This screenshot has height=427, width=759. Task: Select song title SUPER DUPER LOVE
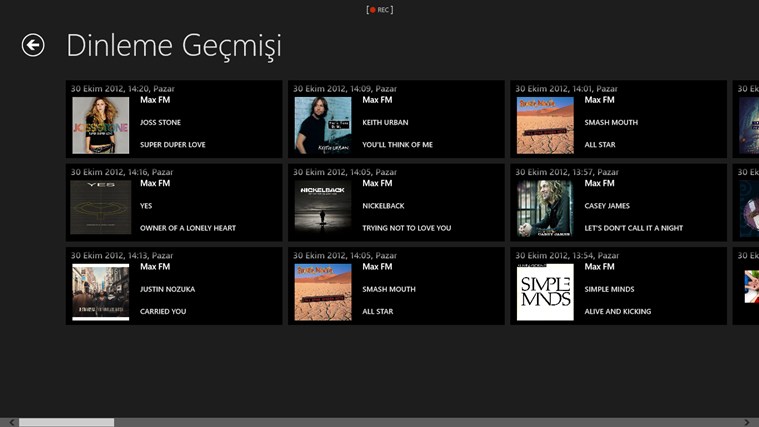click(173, 145)
